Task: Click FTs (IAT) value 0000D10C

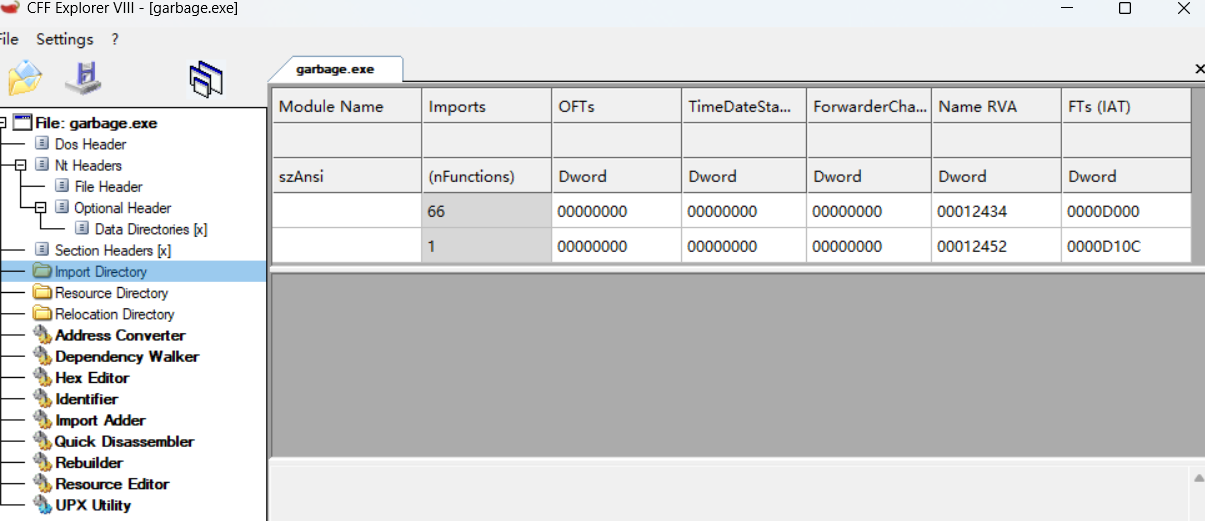Action: tap(1126, 246)
